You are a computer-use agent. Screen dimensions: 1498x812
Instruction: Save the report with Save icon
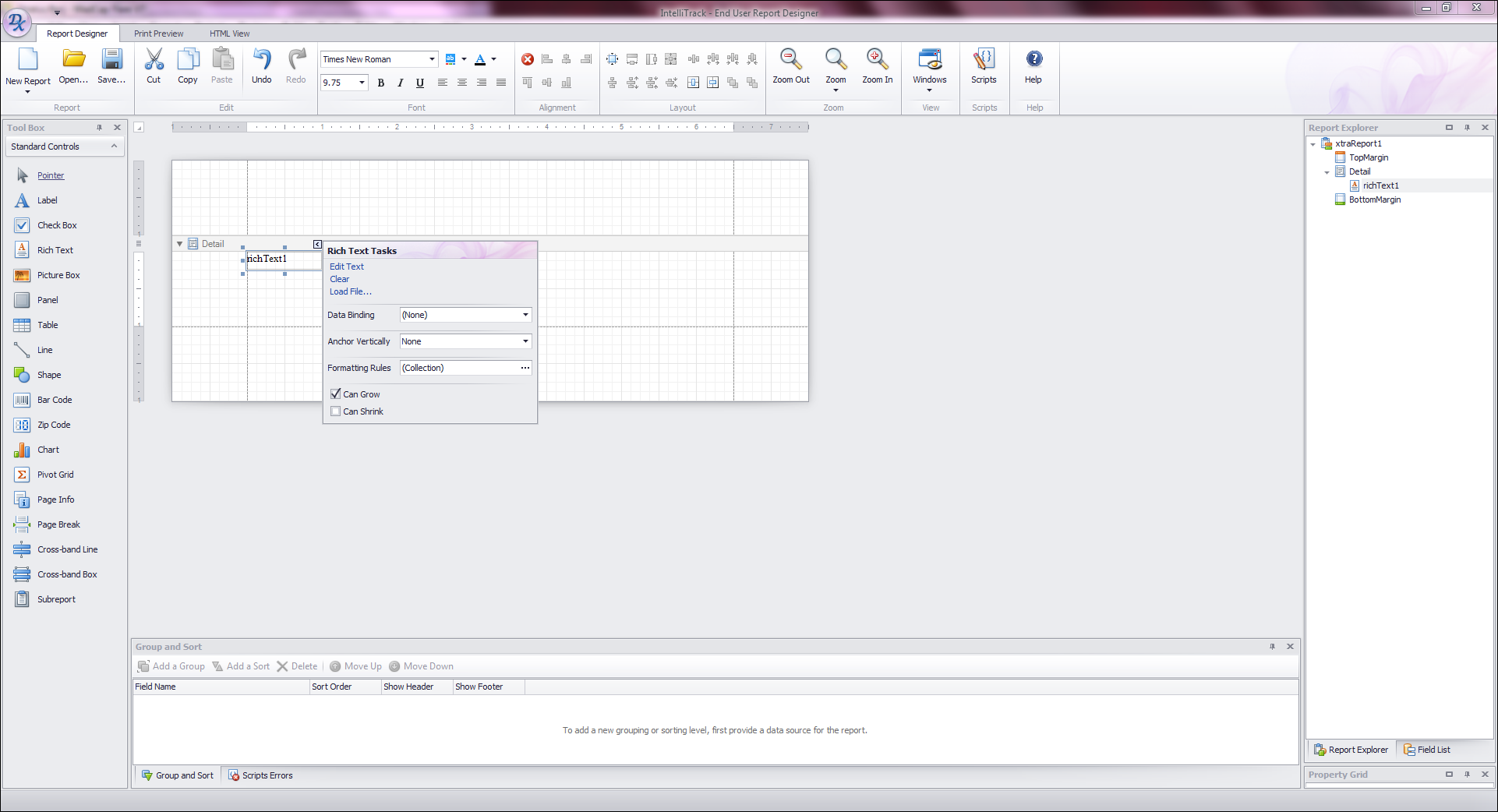[x=111, y=60]
